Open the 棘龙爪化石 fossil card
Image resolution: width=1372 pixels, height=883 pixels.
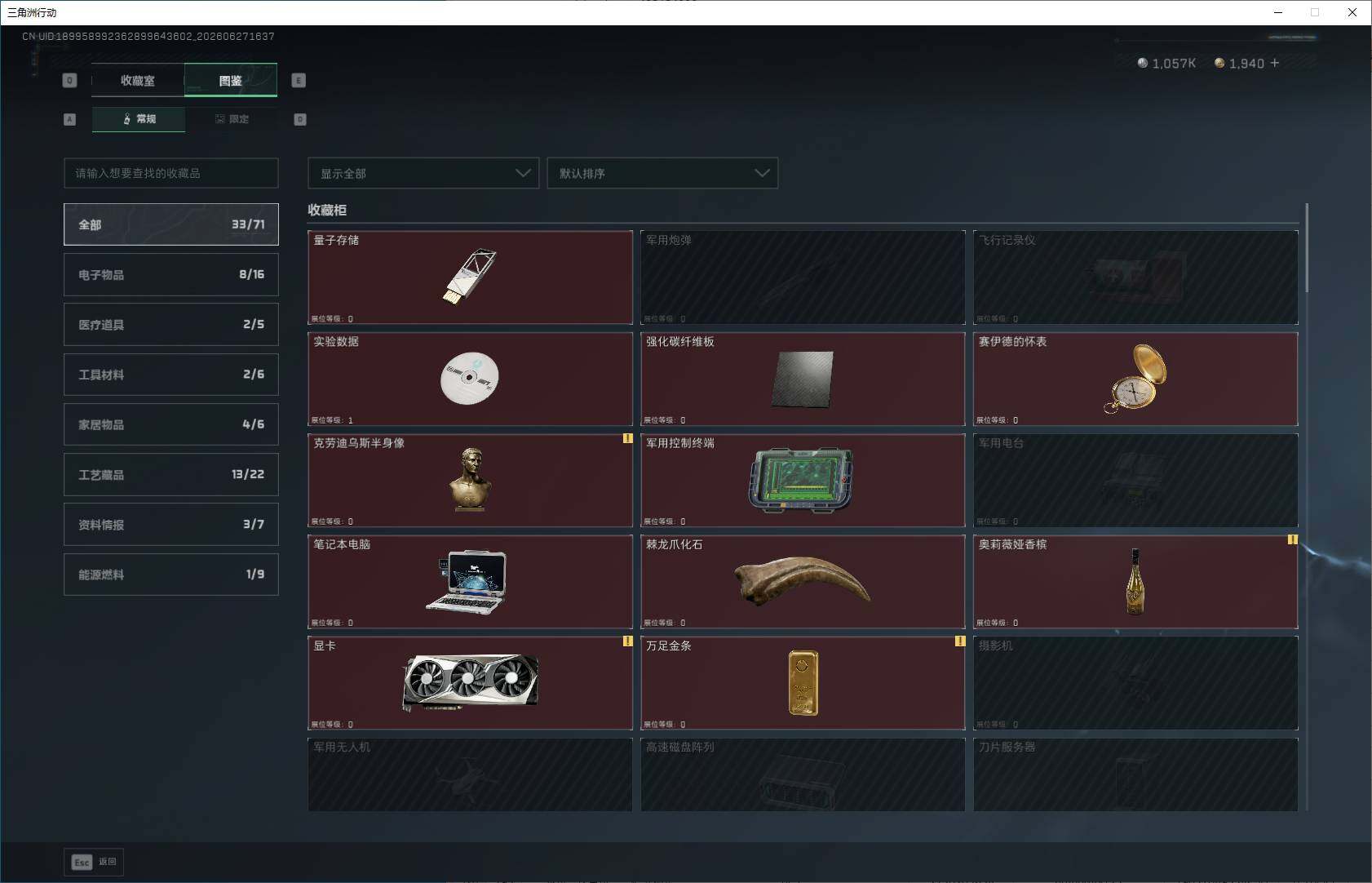[x=803, y=581]
